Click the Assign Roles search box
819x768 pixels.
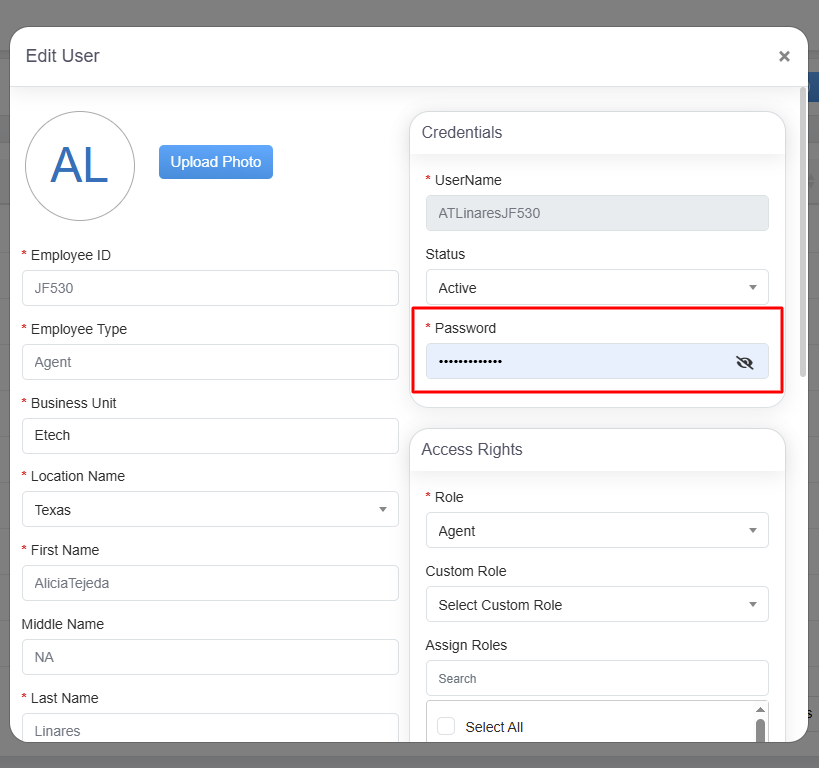click(x=596, y=678)
